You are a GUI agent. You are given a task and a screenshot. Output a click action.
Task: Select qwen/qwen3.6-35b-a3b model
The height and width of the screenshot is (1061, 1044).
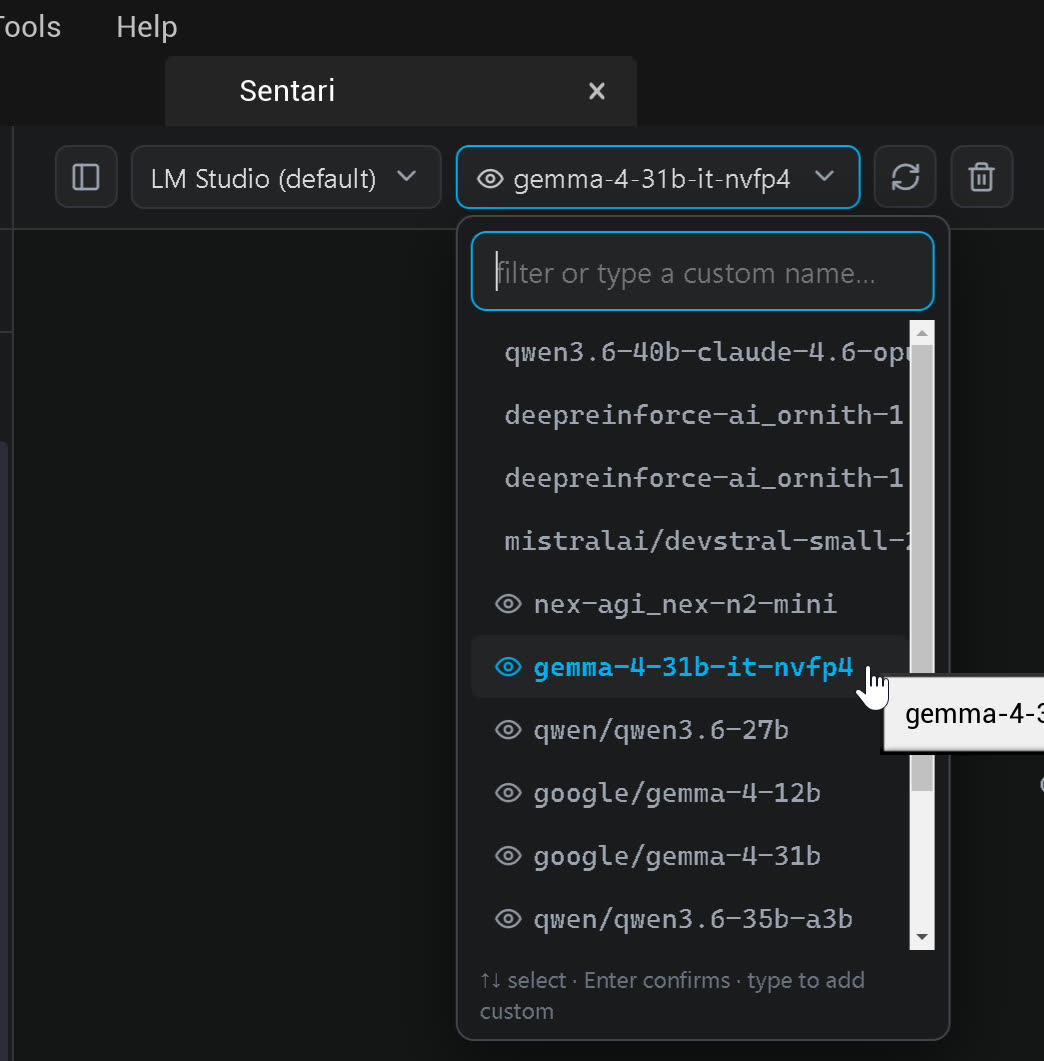point(690,919)
